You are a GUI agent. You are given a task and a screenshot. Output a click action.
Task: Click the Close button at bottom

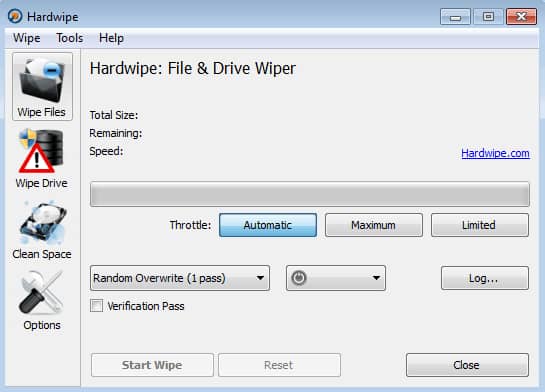click(467, 365)
